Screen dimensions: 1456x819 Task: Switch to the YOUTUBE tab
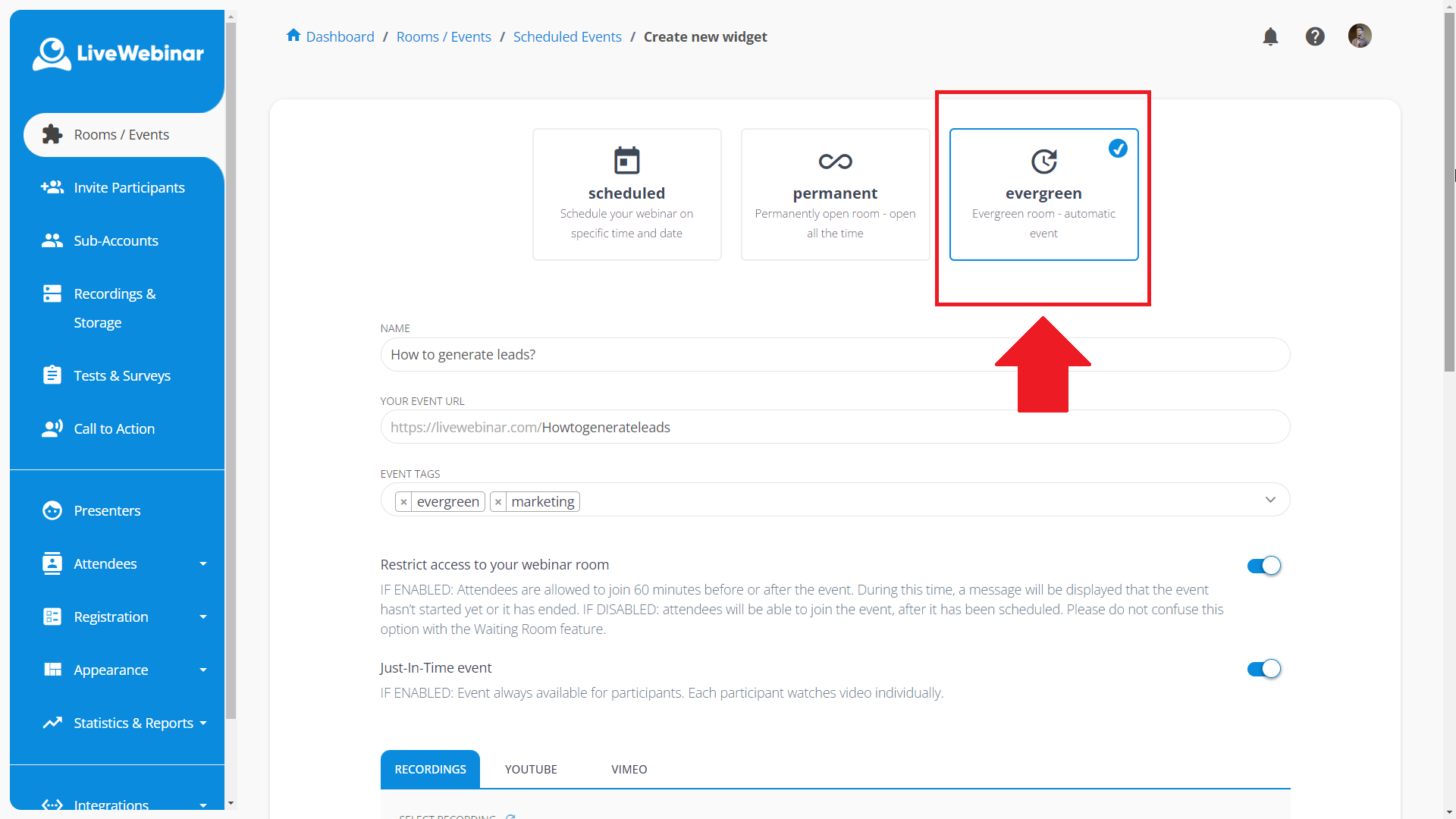coord(531,769)
